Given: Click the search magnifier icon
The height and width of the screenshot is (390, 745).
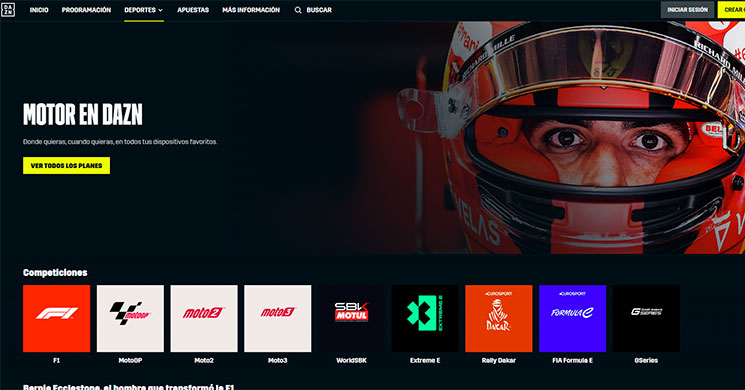Looking at the screenshot, I should pos(298,10).
